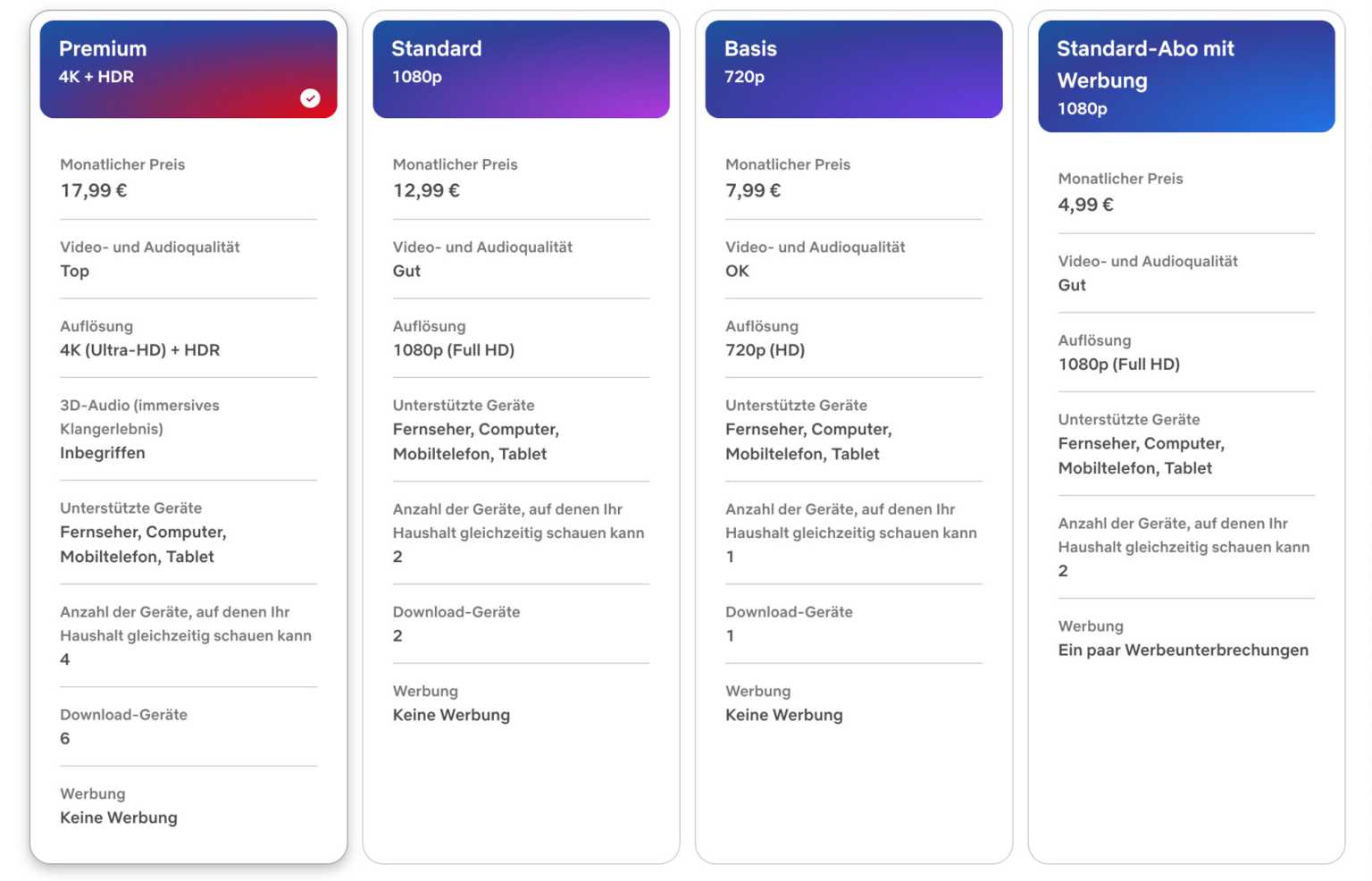
Task: Click the 3D-Audio Inbegriffen entry in Premium
Action: (103, 453)
